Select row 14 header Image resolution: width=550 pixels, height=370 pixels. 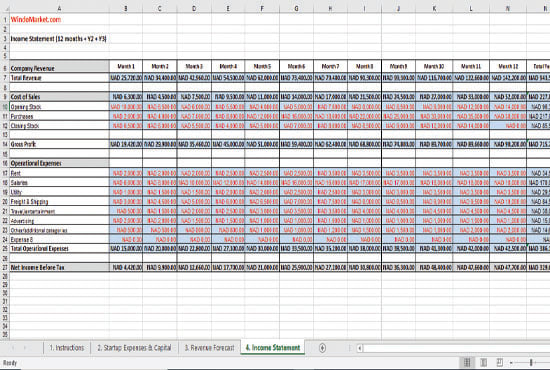point(5,144)
